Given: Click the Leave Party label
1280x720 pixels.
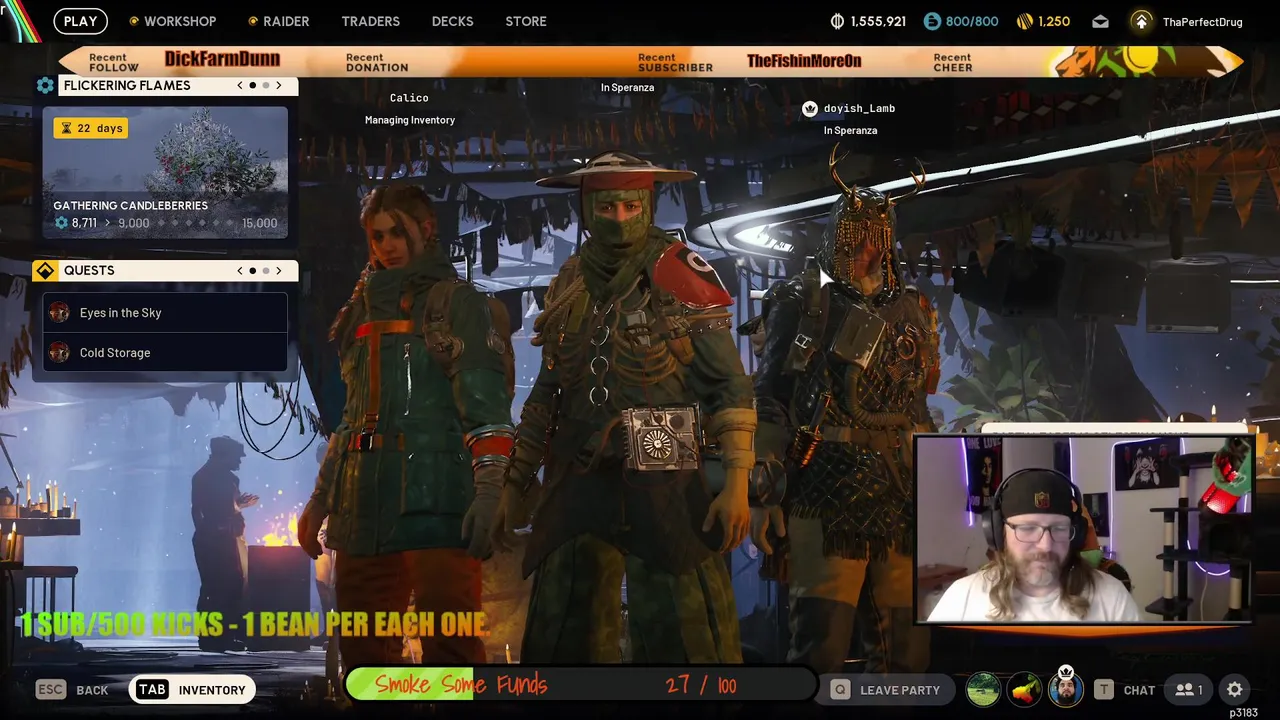Looking at the screenshot, I should coord(900,690).
